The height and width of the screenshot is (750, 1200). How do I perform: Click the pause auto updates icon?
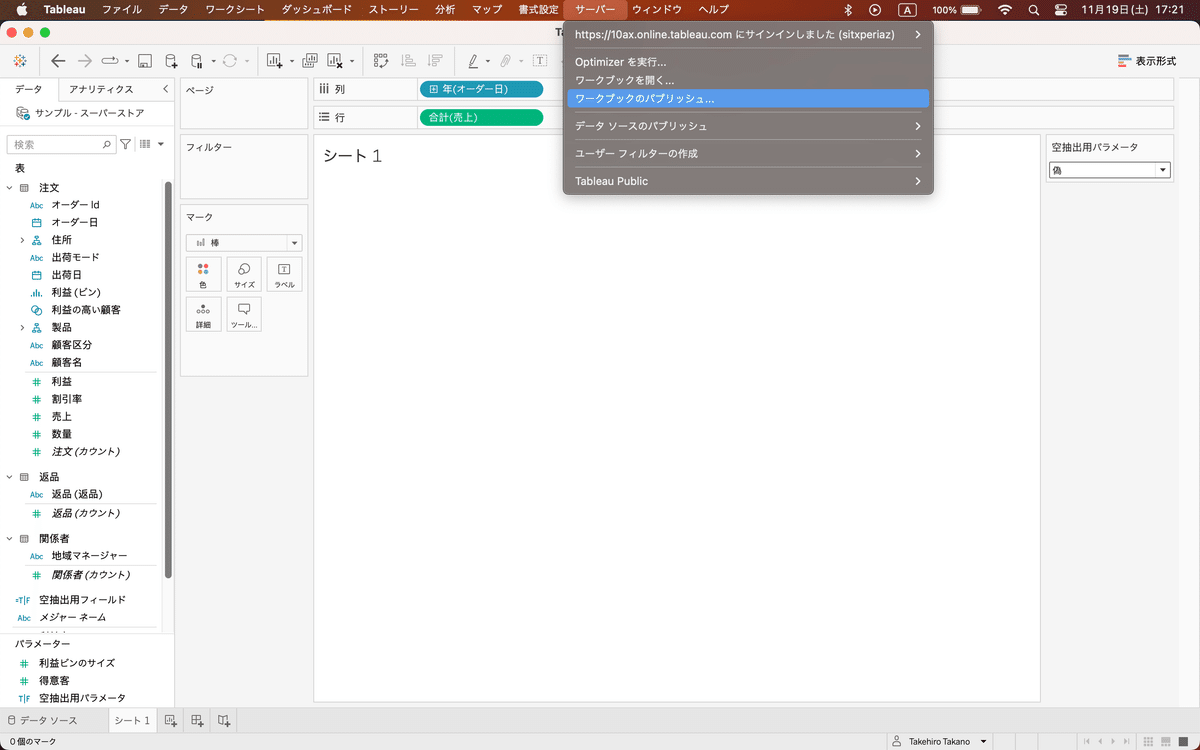pyautogui.click(x=197, y=60)
